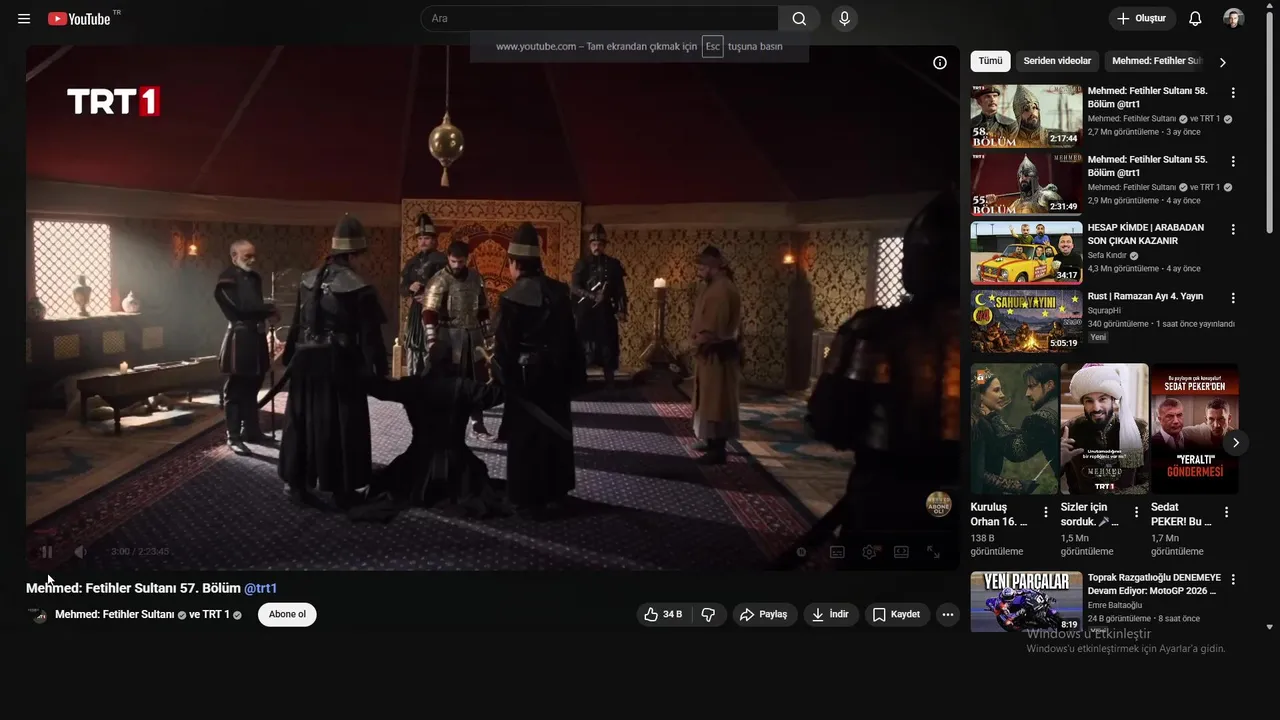Open options for Kuruluş Orhan short

pos(1046,512)
